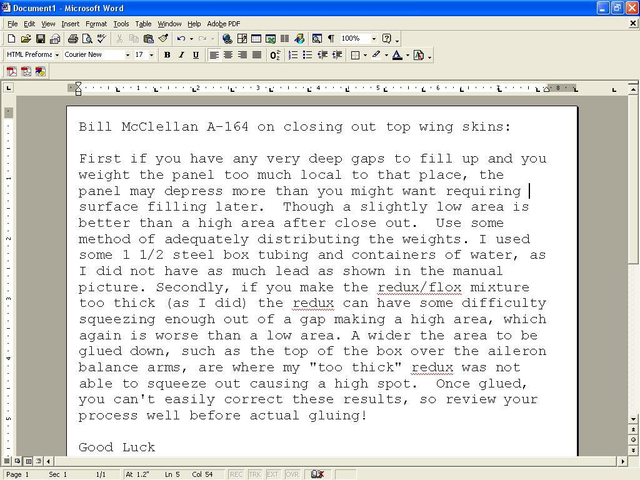Open a file with the Open folder icon

[x=24, y=39]
